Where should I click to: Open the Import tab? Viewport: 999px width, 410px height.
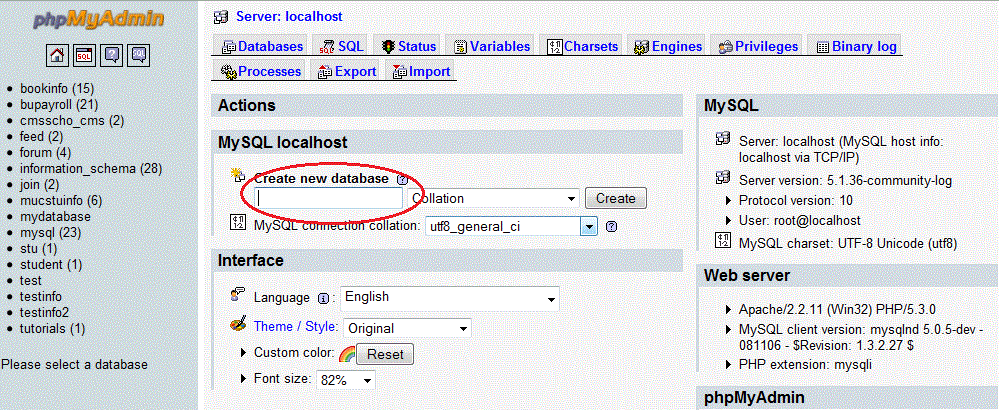point(422,71)
